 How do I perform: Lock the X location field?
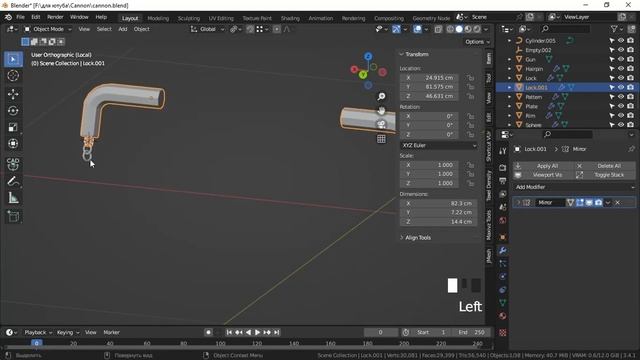pos(471,78)
